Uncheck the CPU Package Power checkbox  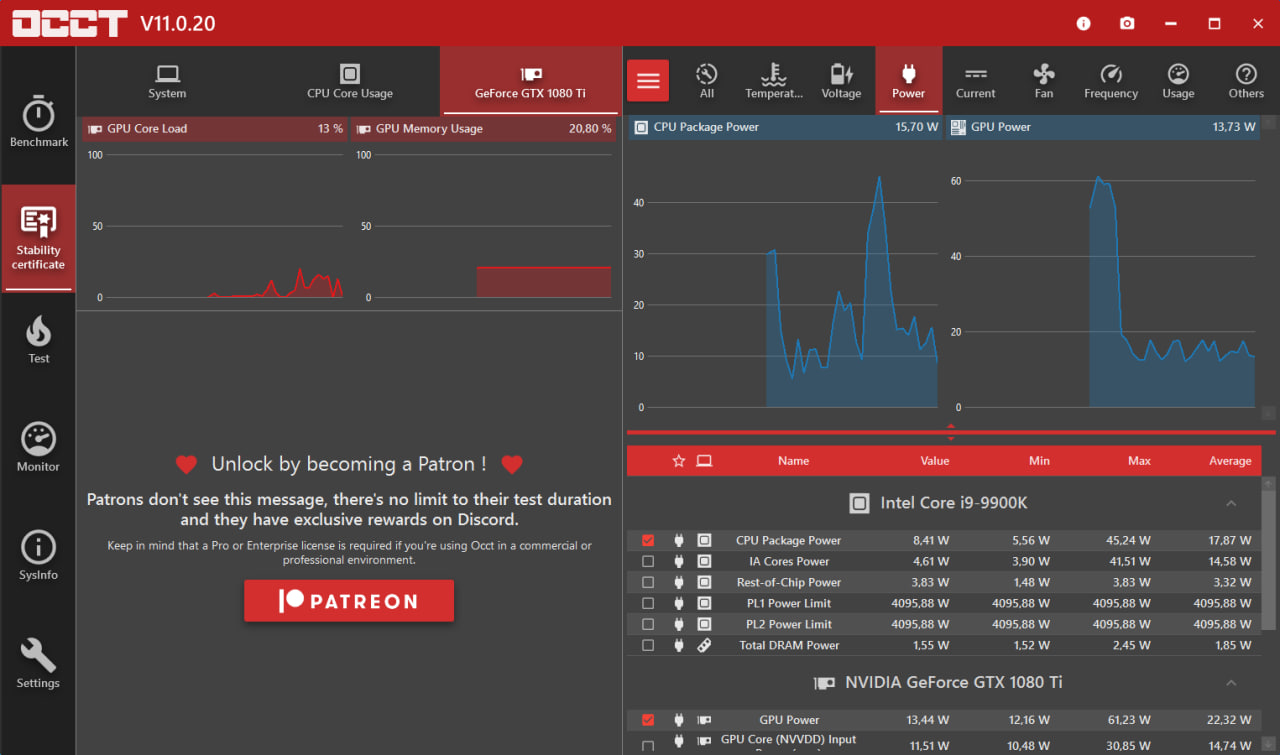click(x=648, y=540)
